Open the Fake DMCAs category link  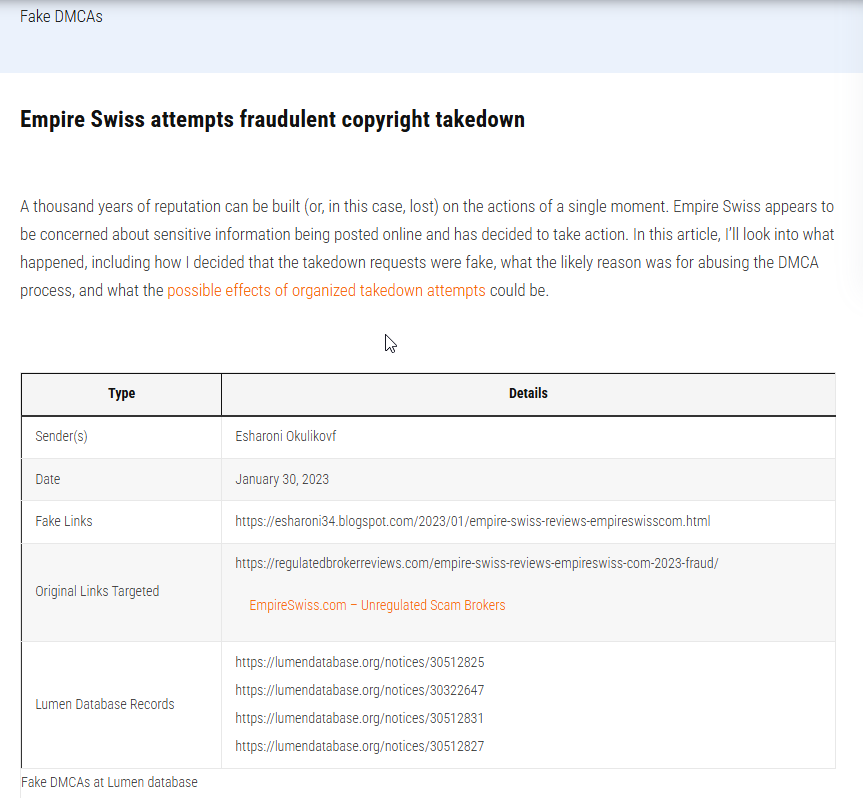61,17
